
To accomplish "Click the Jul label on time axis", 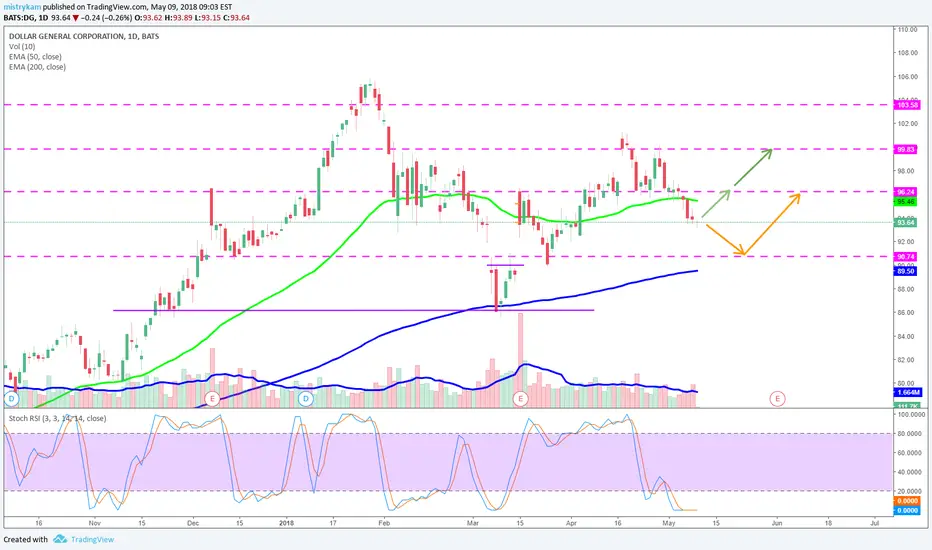I will tap(874, 523).
